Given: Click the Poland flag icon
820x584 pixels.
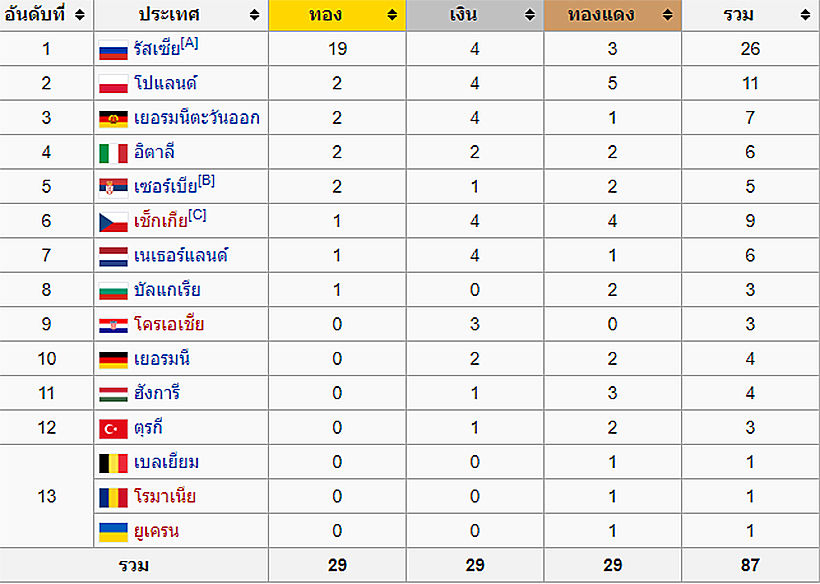Looking at the screenshot, I should pyautogui.click(x=113, y=85).
